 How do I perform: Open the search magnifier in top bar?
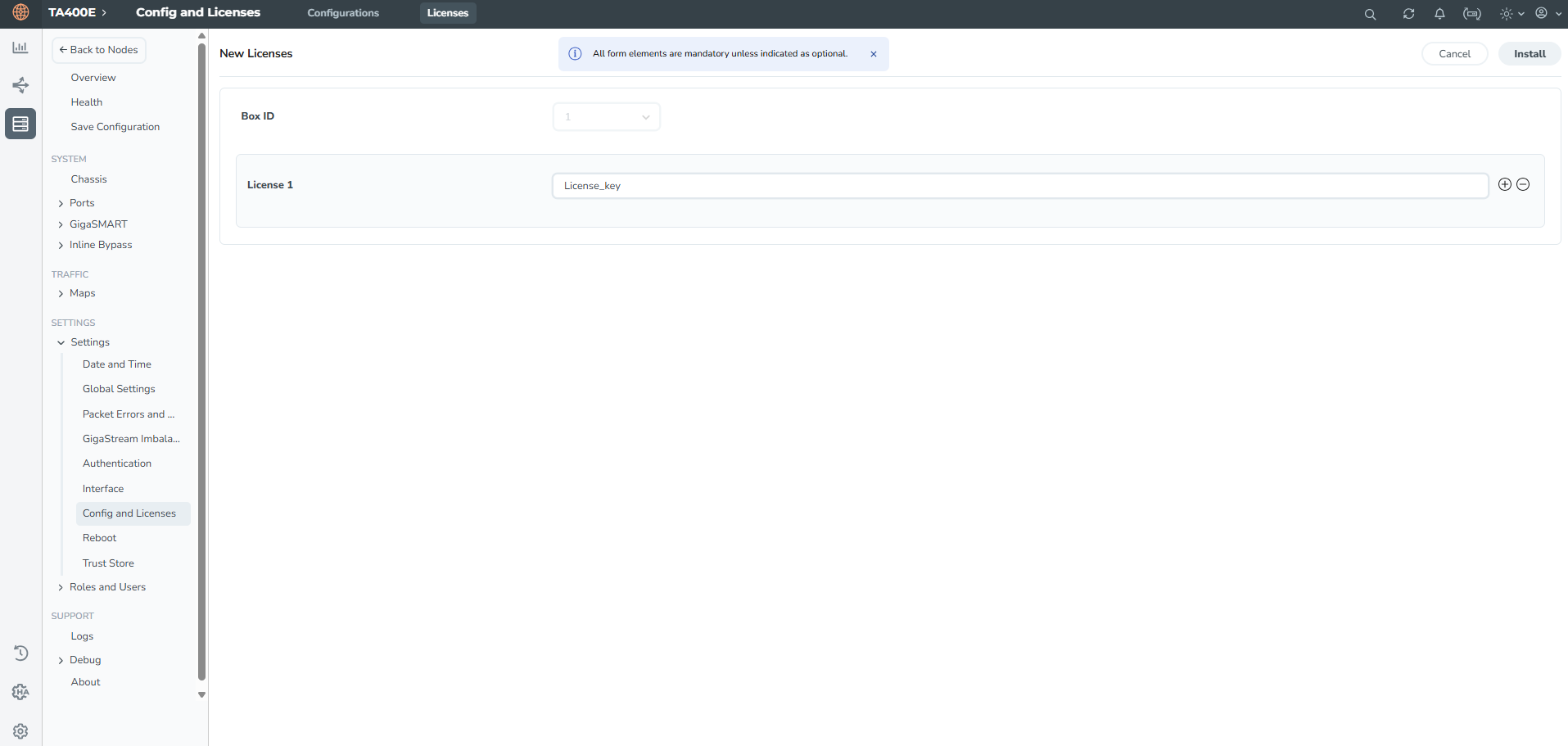coord(1370,14)
